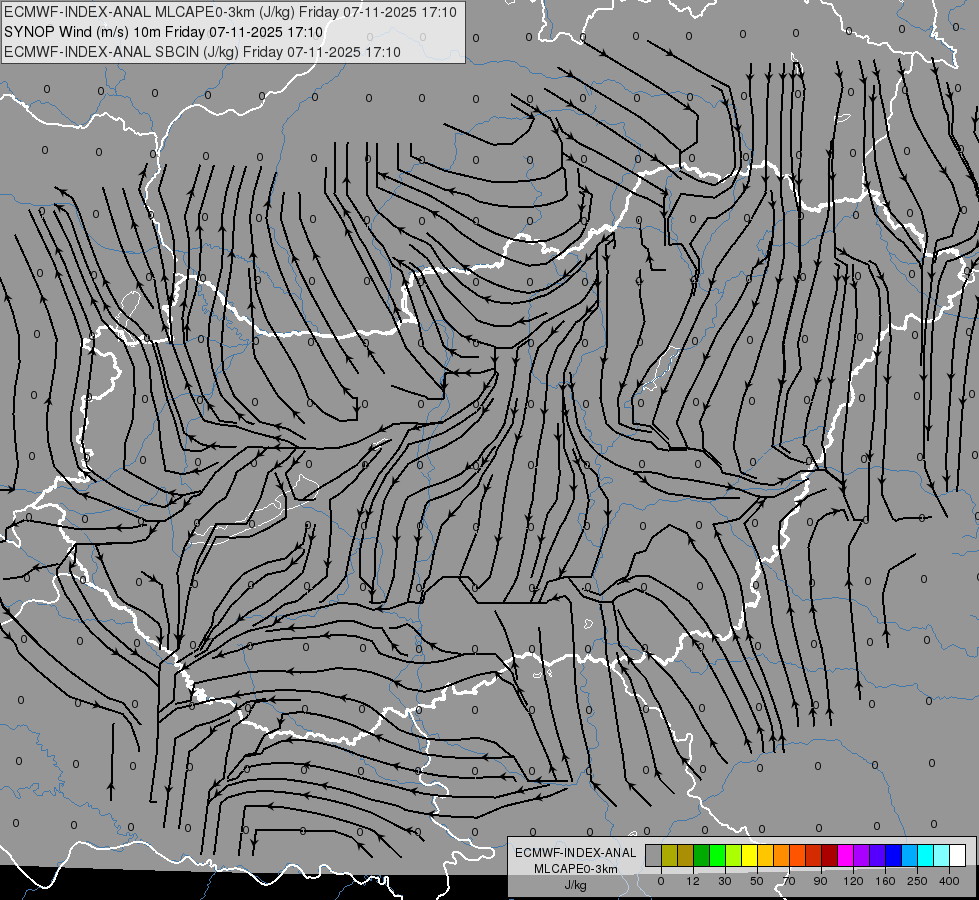Screen dimensions: 979x900
Task: Click the '90' value on the legend scale
Action: (820, 881)
